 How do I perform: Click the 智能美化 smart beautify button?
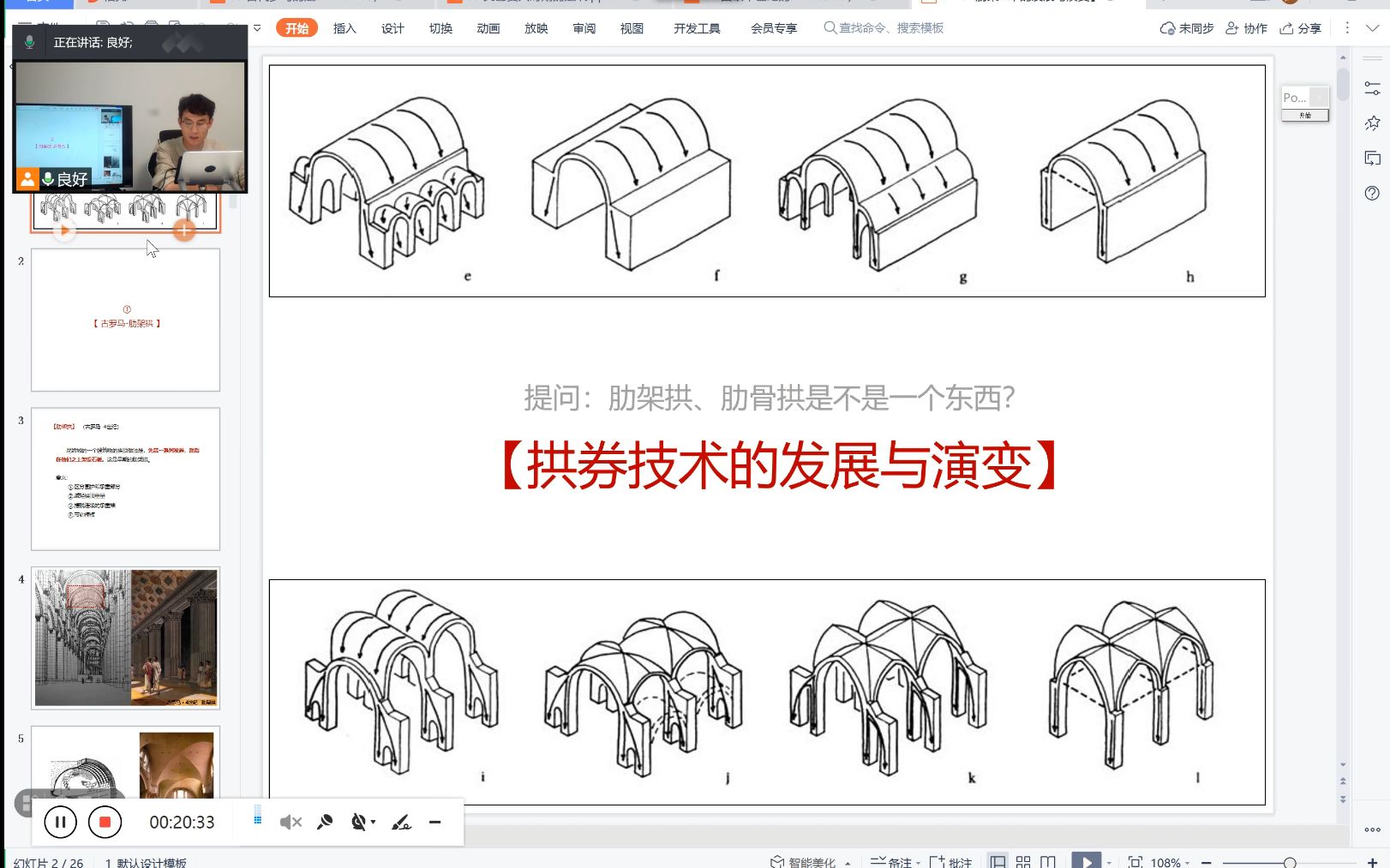pos(803,862)
